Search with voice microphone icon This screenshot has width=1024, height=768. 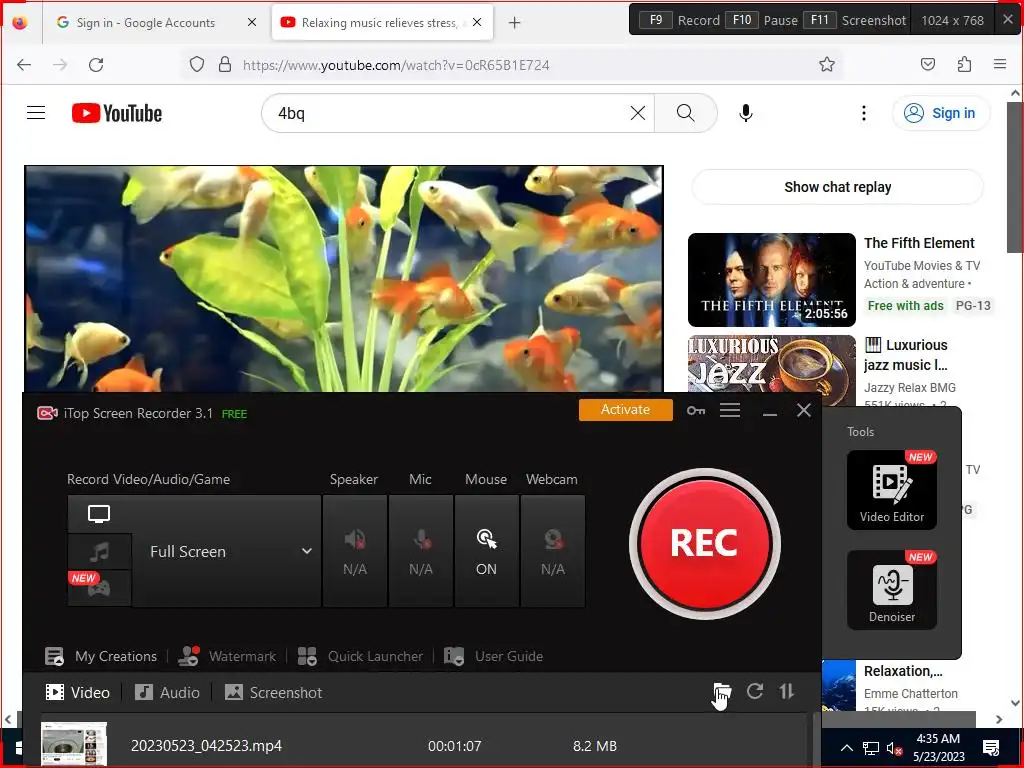point(746,113)
